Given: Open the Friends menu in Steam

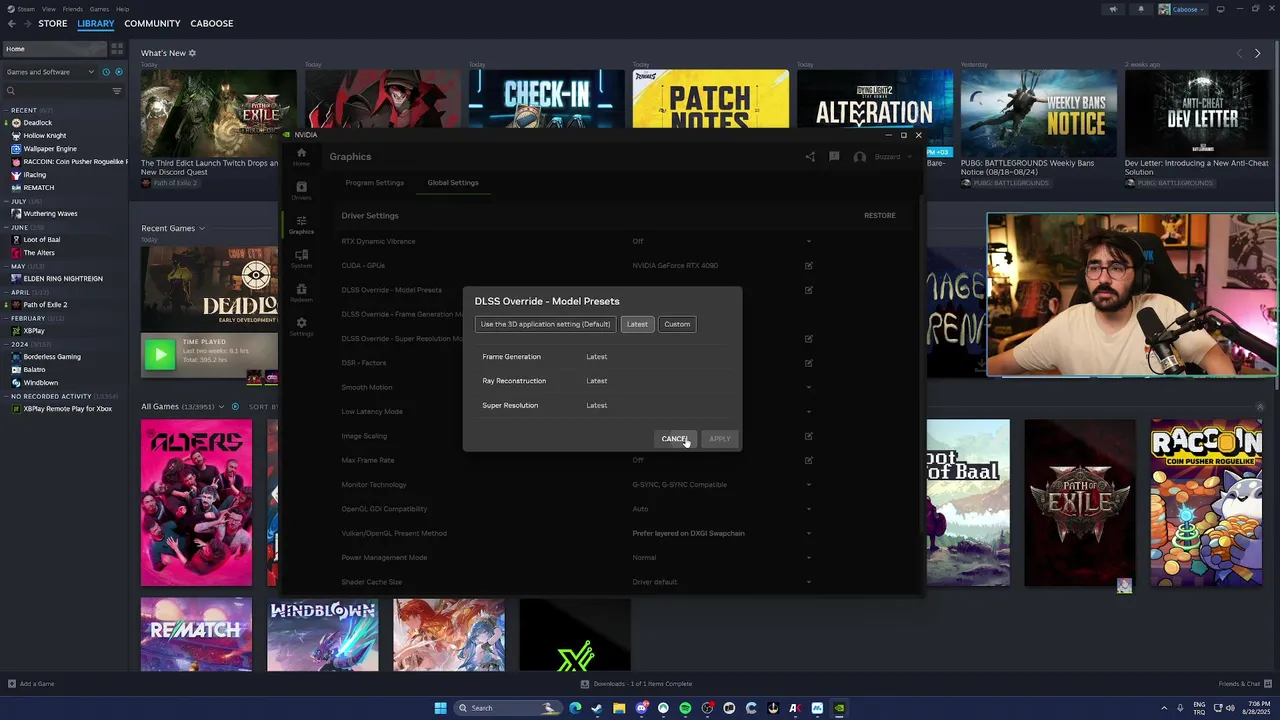Looking at the screenshot, I should [73, 9].
